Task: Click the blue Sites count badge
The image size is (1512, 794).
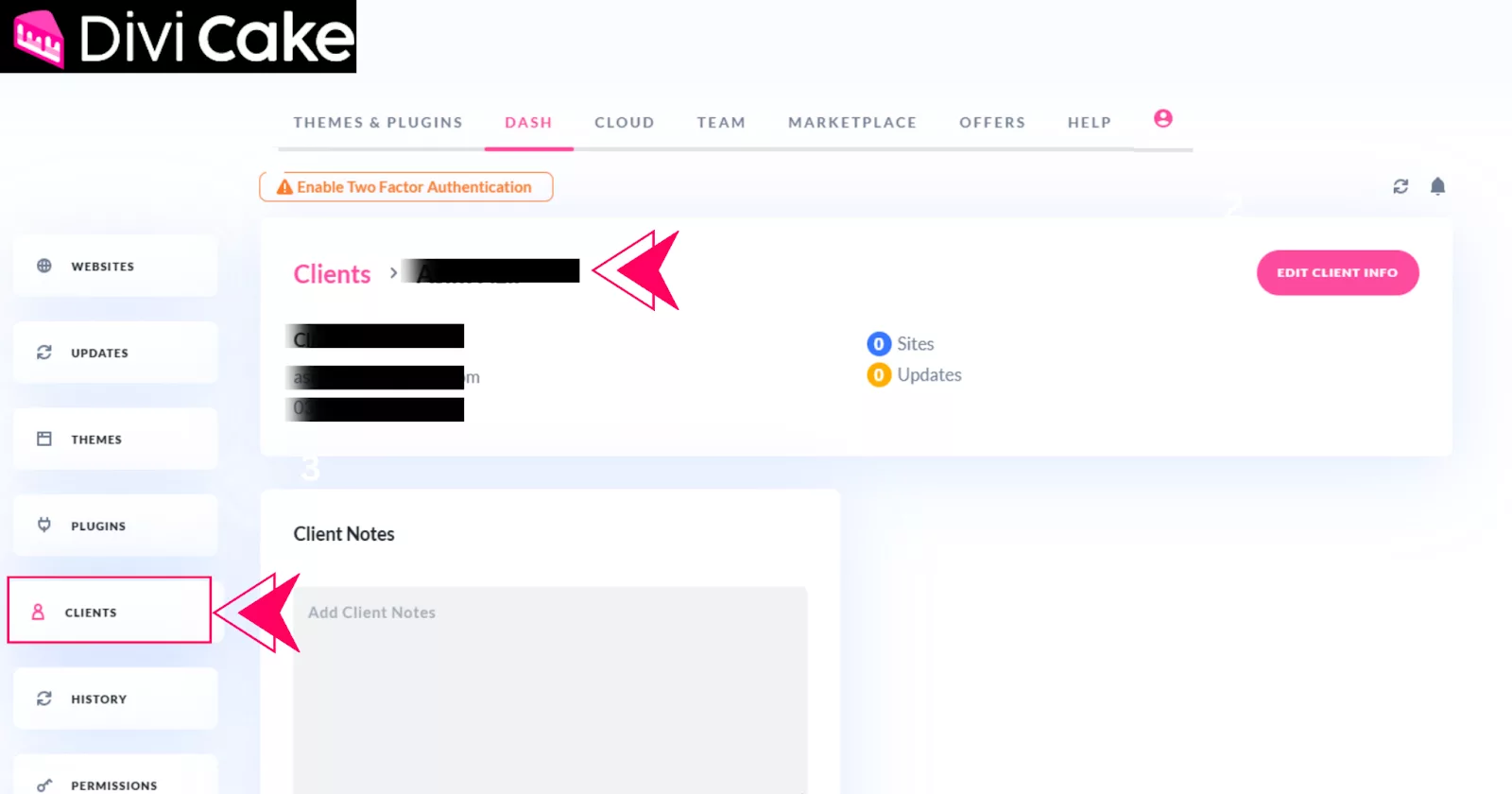Action: (x=879, y=343)
